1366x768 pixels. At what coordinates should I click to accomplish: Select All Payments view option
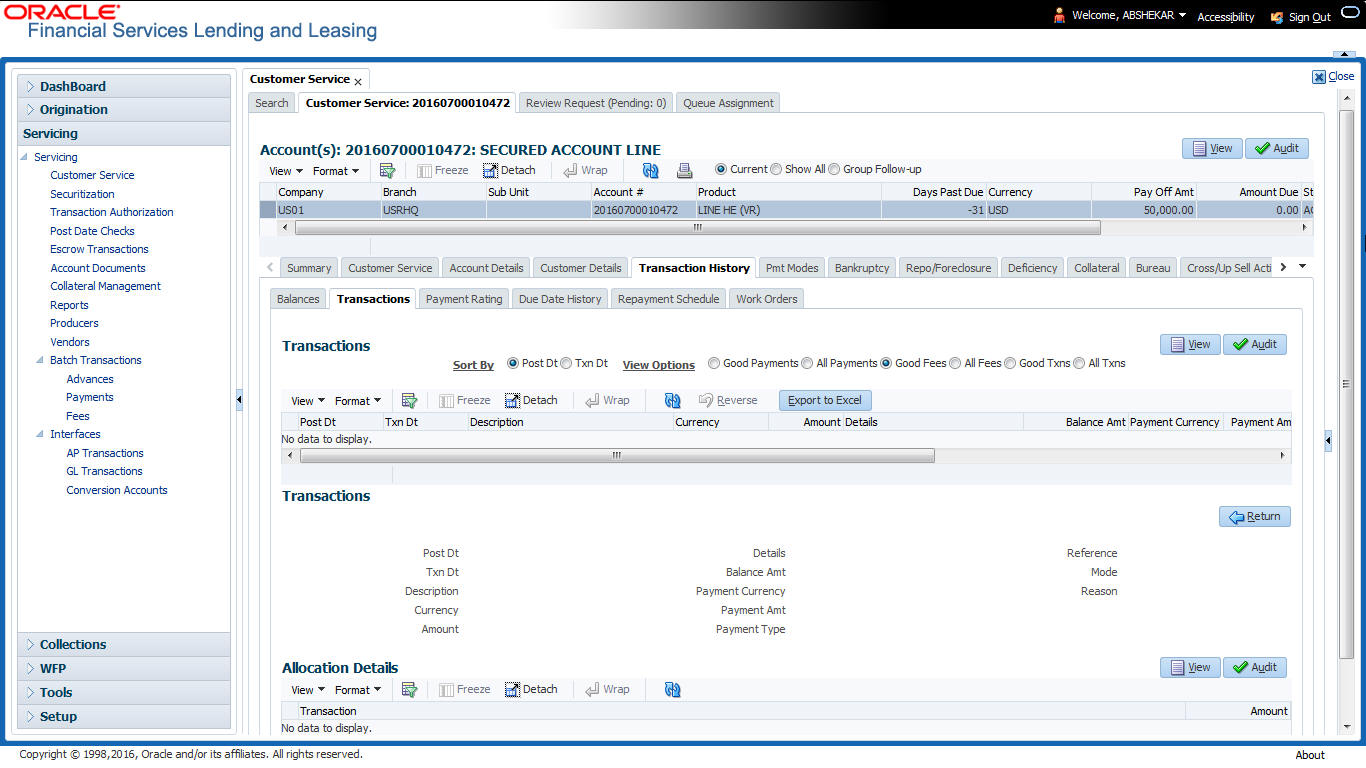point(807,363)
